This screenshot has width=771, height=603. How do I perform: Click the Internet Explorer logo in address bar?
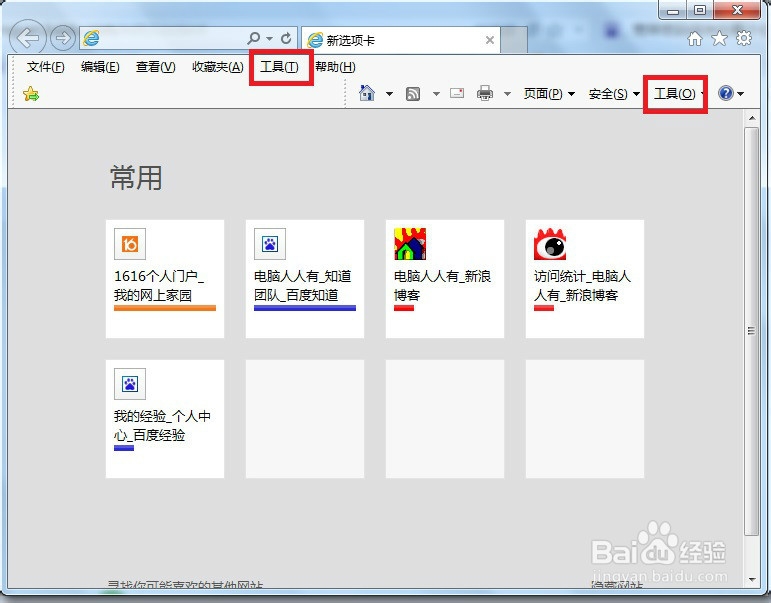[91, 38]
